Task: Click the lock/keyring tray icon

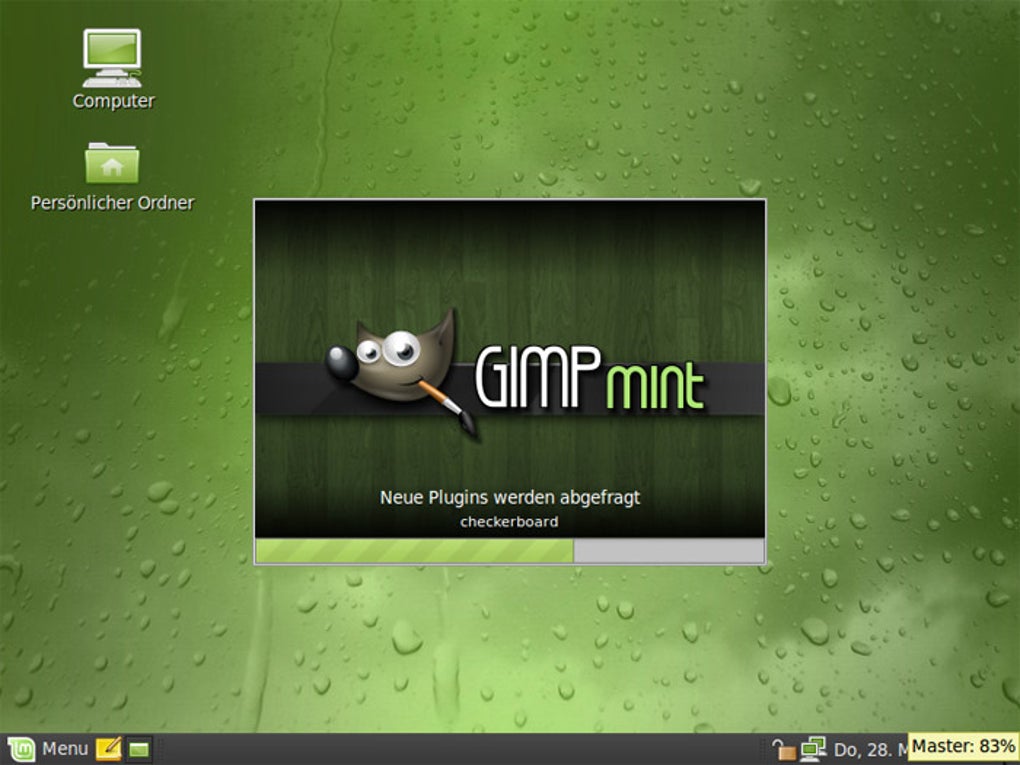Action: (783, 749)
